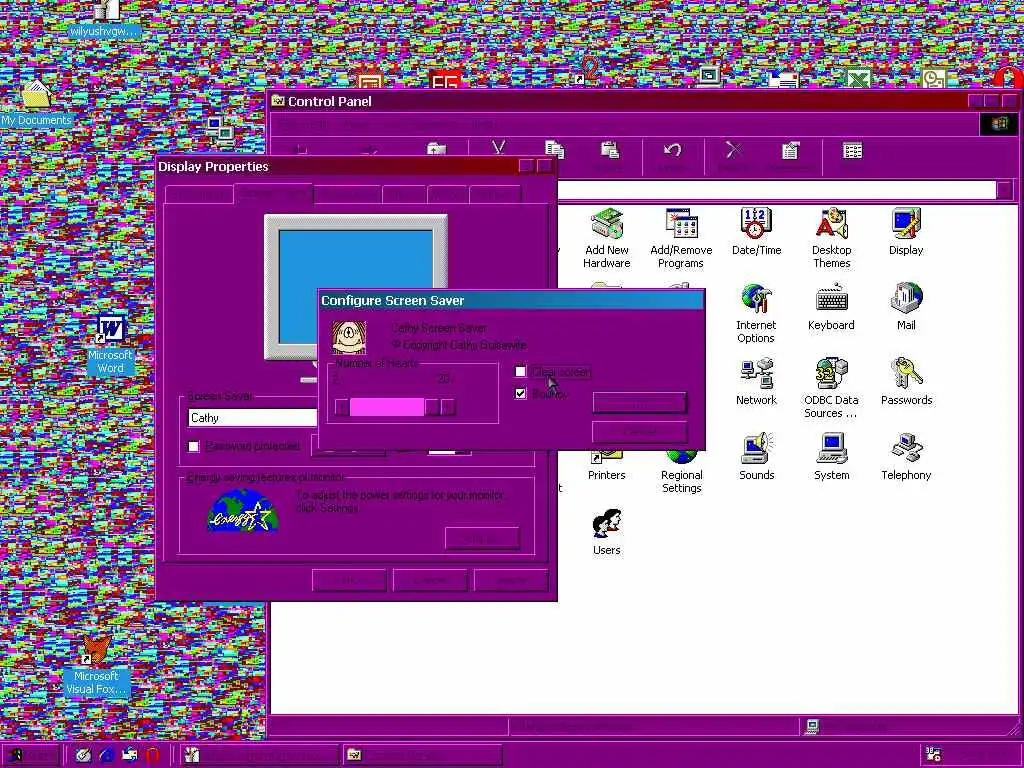Switch to first tab in Display Properties
The height and width of the screenshot is (768, 1024).
199,195
